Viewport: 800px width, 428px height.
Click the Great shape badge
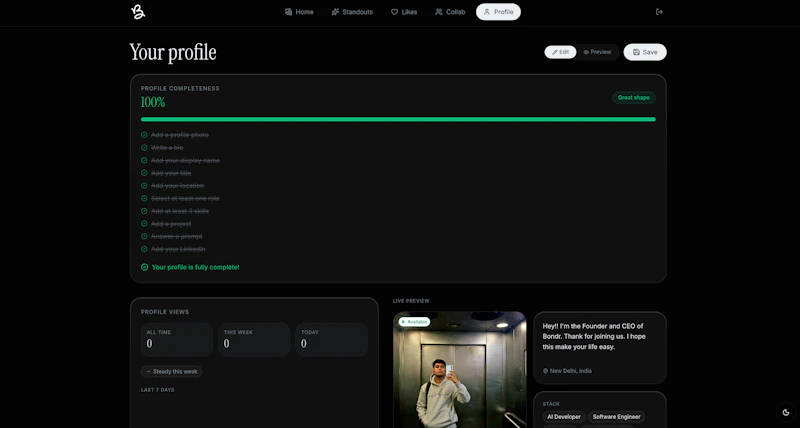[x=634, y=97]
